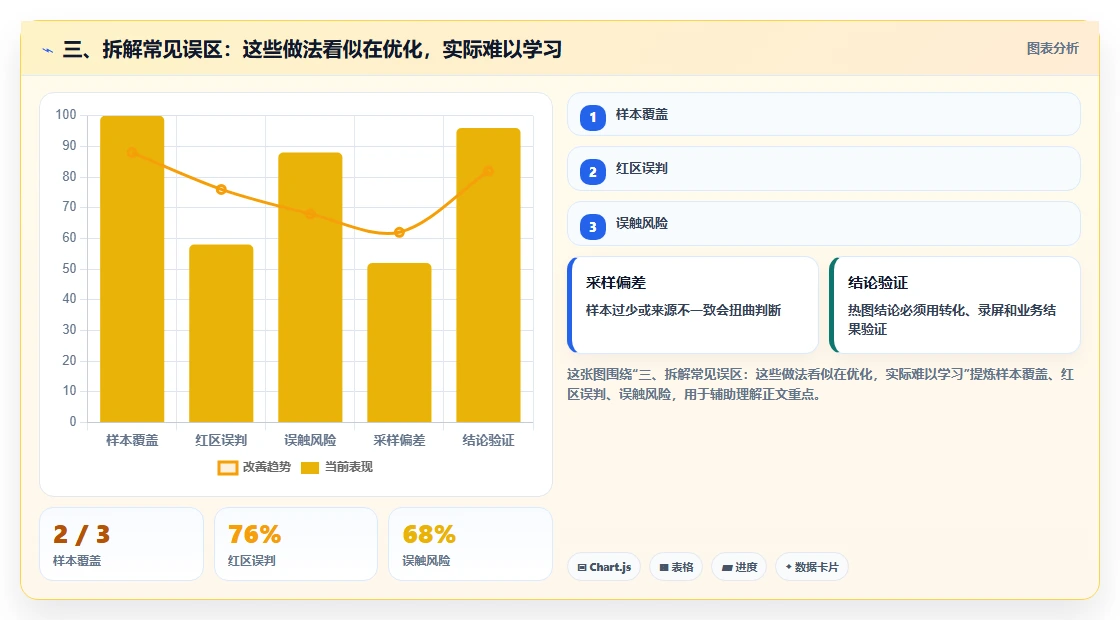1120x620 pixels.
Task: Click the 结论验证 bar in the chart
Action: [x=489, y=275]
